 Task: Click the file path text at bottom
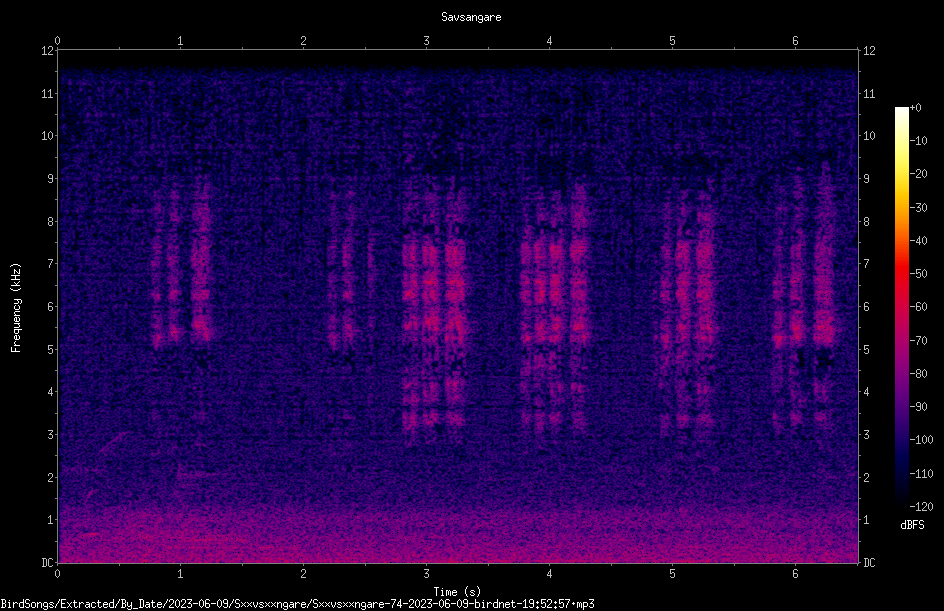coord(297,604)
